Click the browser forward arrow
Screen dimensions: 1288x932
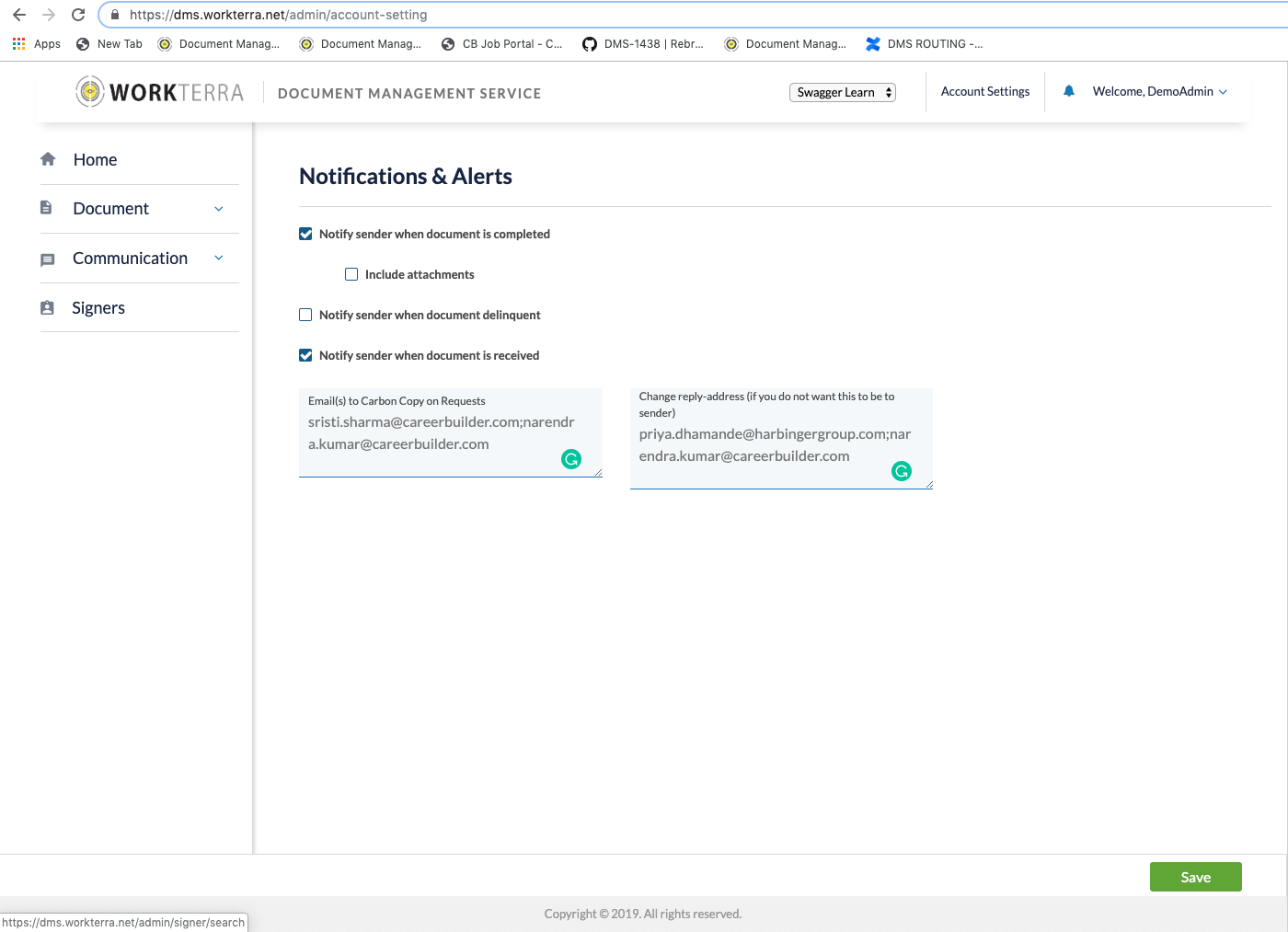(49, 15)
